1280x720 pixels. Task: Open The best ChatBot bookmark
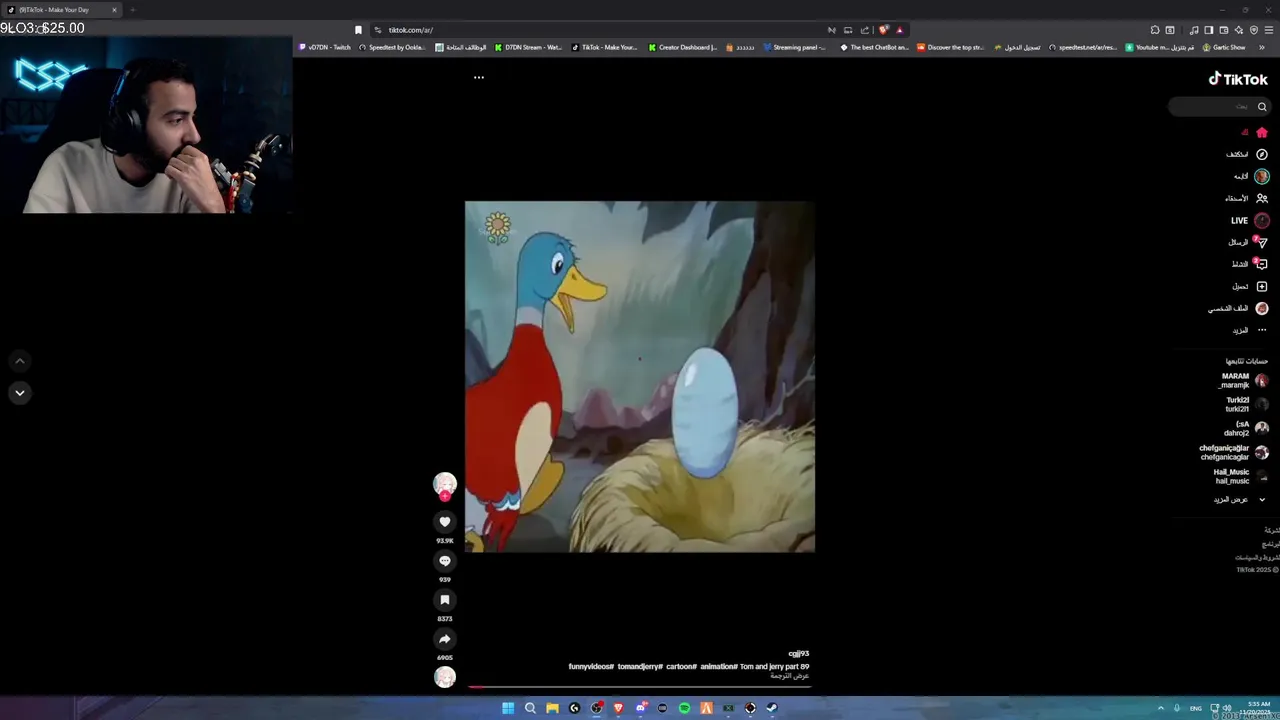pyautogui.click(x=875, y=47)
